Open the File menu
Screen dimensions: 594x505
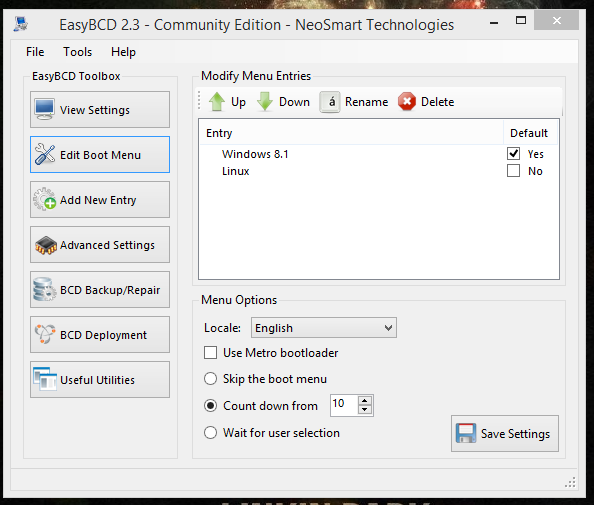35,52
